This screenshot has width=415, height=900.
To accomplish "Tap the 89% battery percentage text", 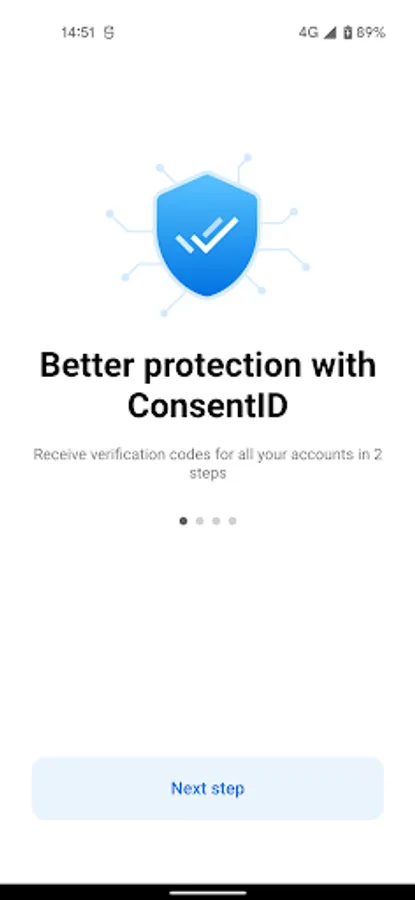I will (x=370, y=33).
